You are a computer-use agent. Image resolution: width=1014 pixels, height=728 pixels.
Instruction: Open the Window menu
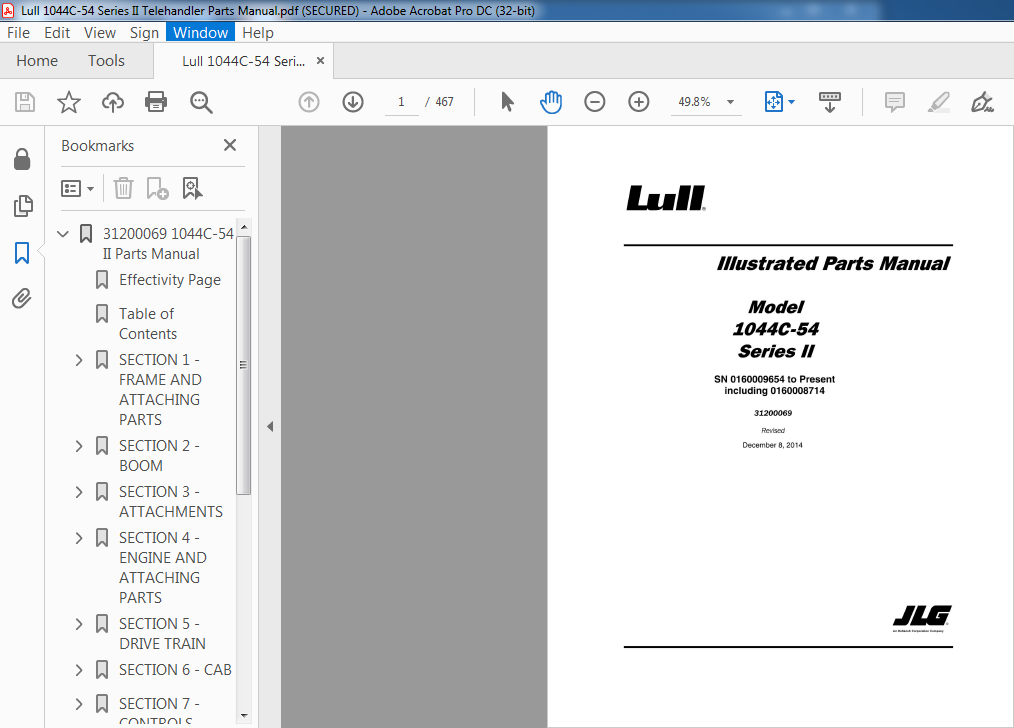[x=200, y=32]
